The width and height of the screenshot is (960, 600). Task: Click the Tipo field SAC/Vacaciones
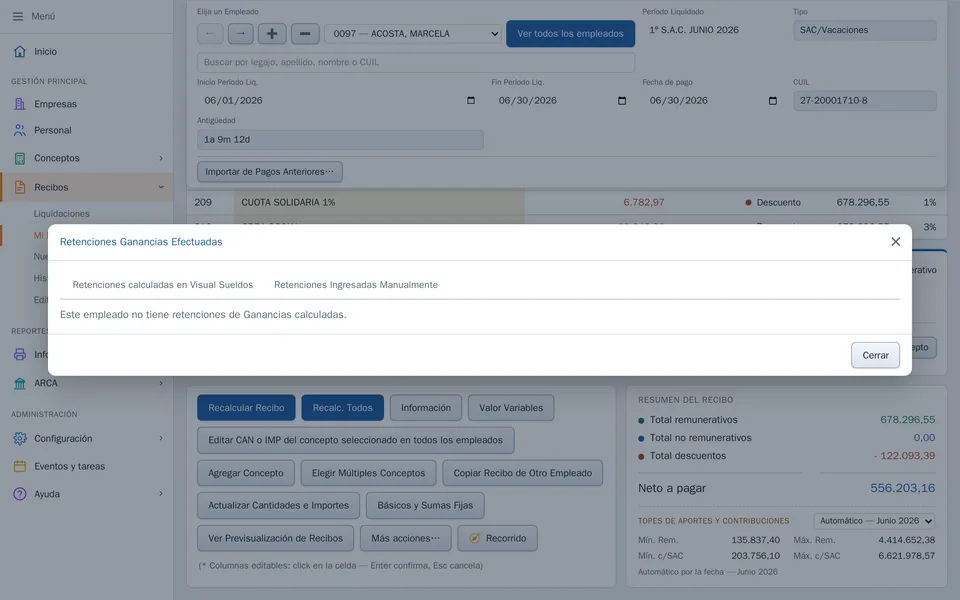[864, 30]
